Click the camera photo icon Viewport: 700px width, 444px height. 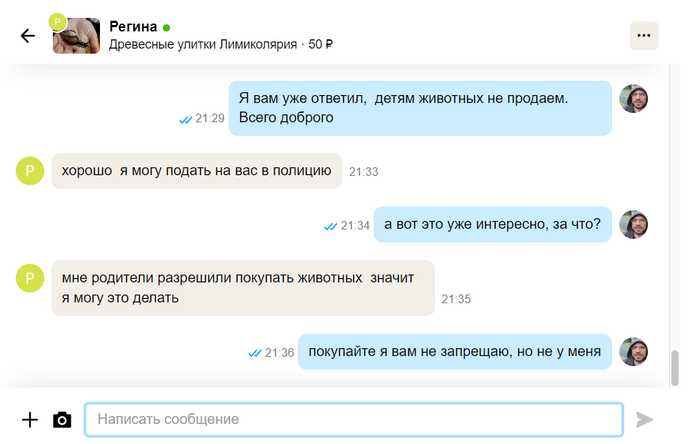point(62,420)
